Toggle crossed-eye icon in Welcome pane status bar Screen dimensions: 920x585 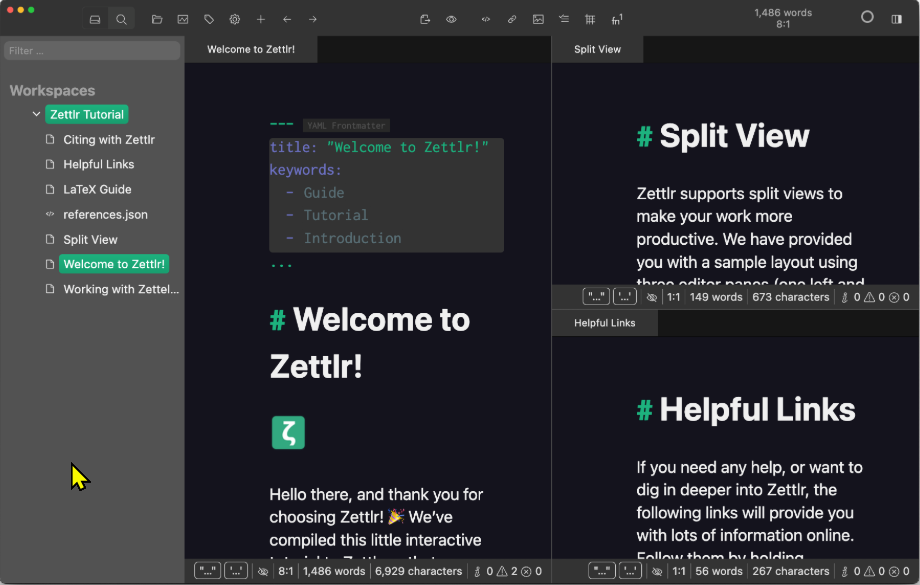[x=263, y=572]
